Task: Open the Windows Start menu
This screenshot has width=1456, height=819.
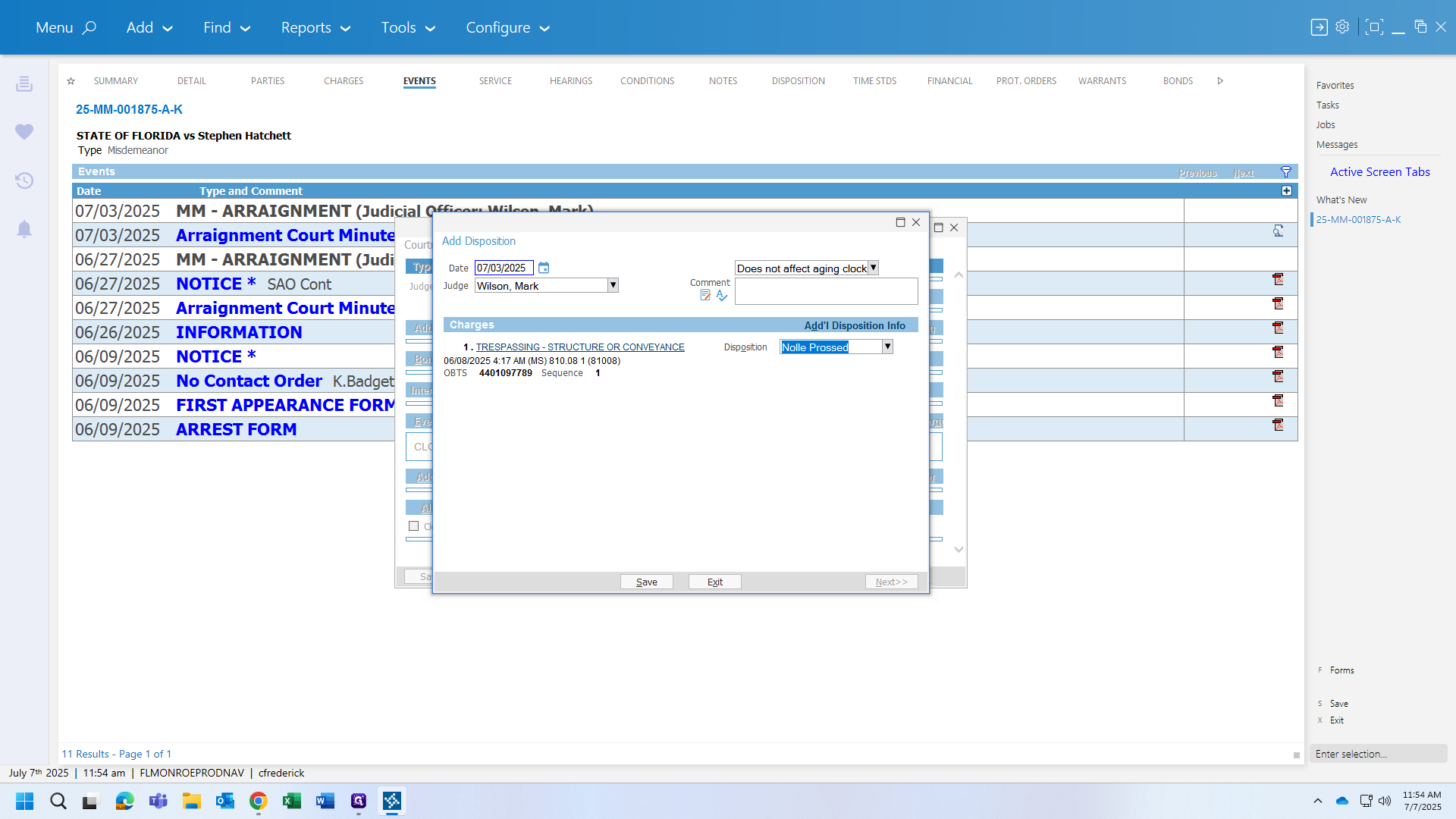Action: [x=25, y=801]
